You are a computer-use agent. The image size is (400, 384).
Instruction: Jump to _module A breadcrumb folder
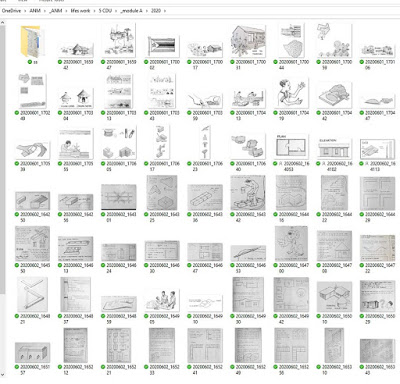tap(132, 11)
